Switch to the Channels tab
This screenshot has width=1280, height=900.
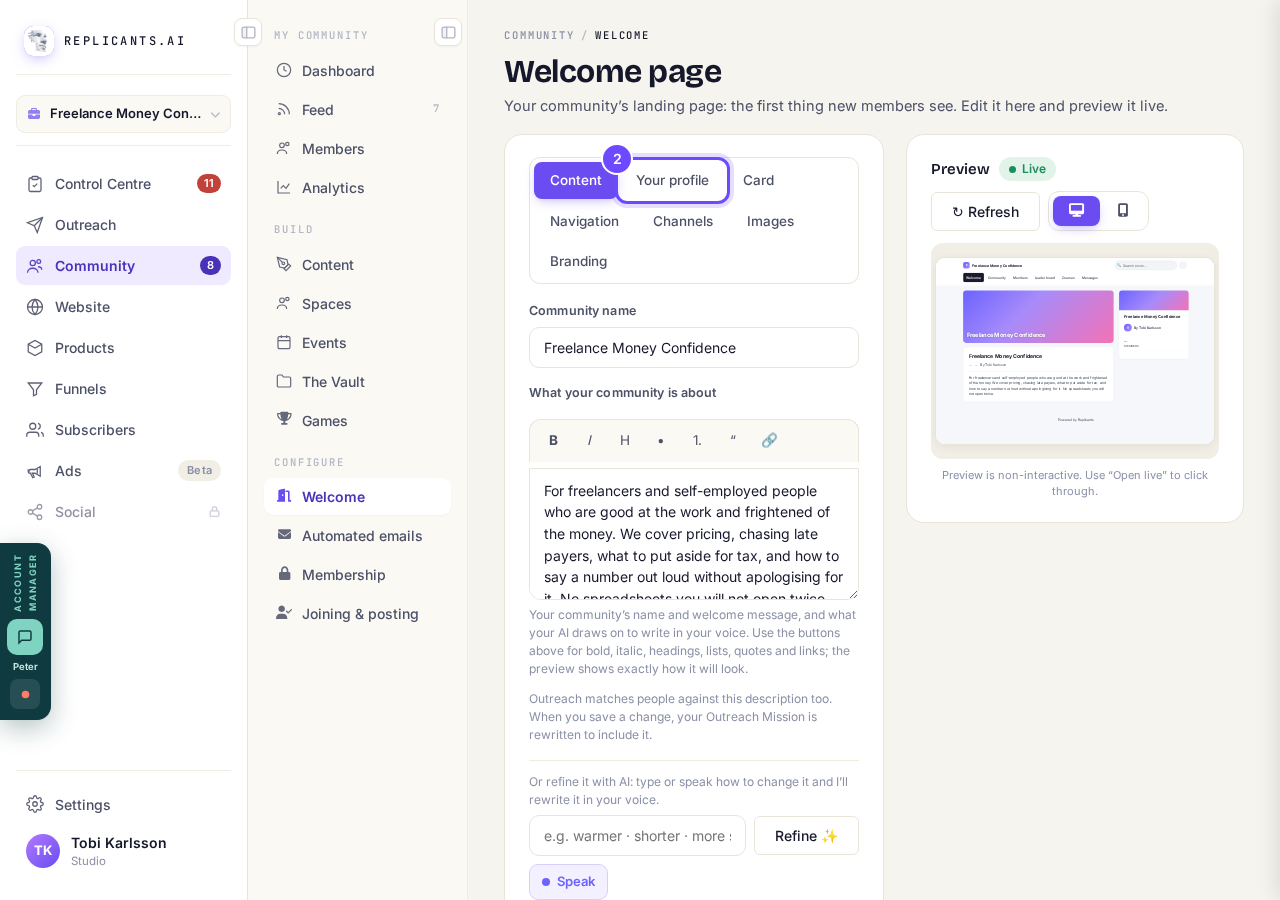[683, 221]
